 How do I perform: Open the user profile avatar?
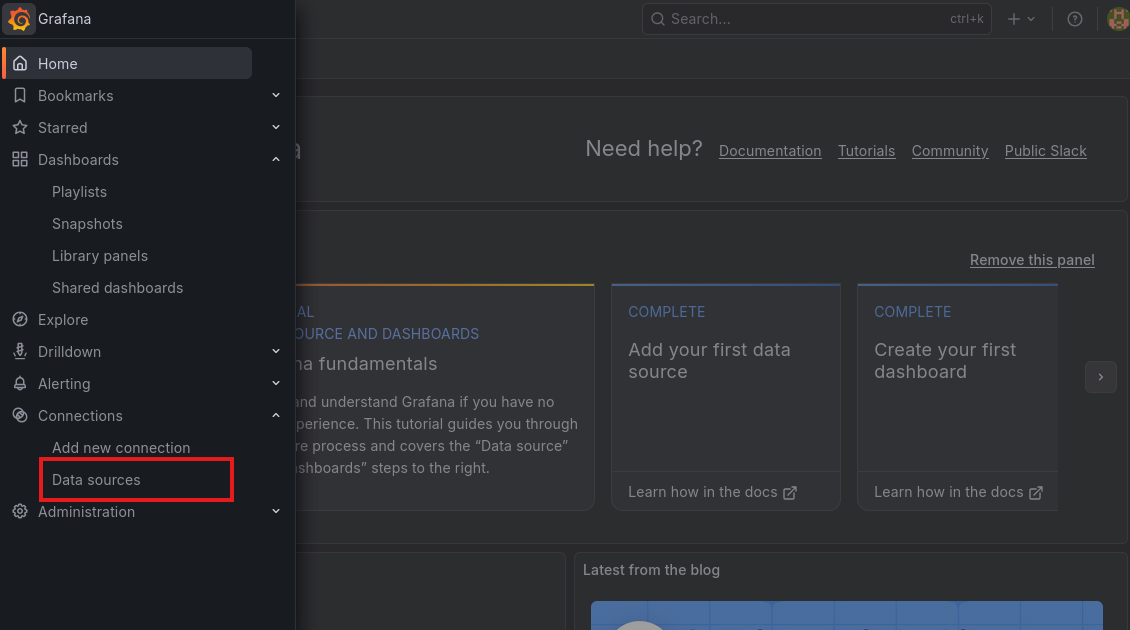1118,19
